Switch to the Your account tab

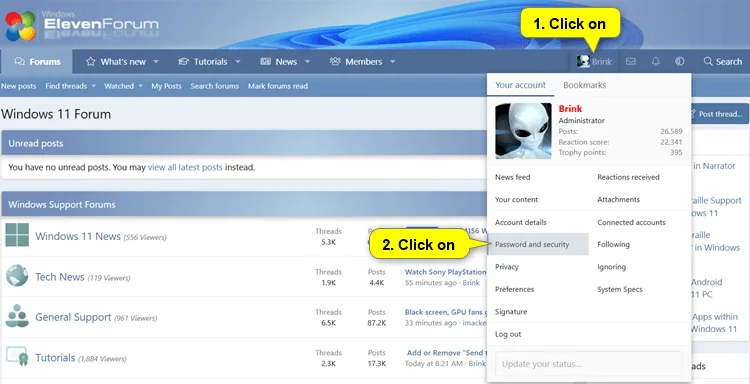(520, 85)
